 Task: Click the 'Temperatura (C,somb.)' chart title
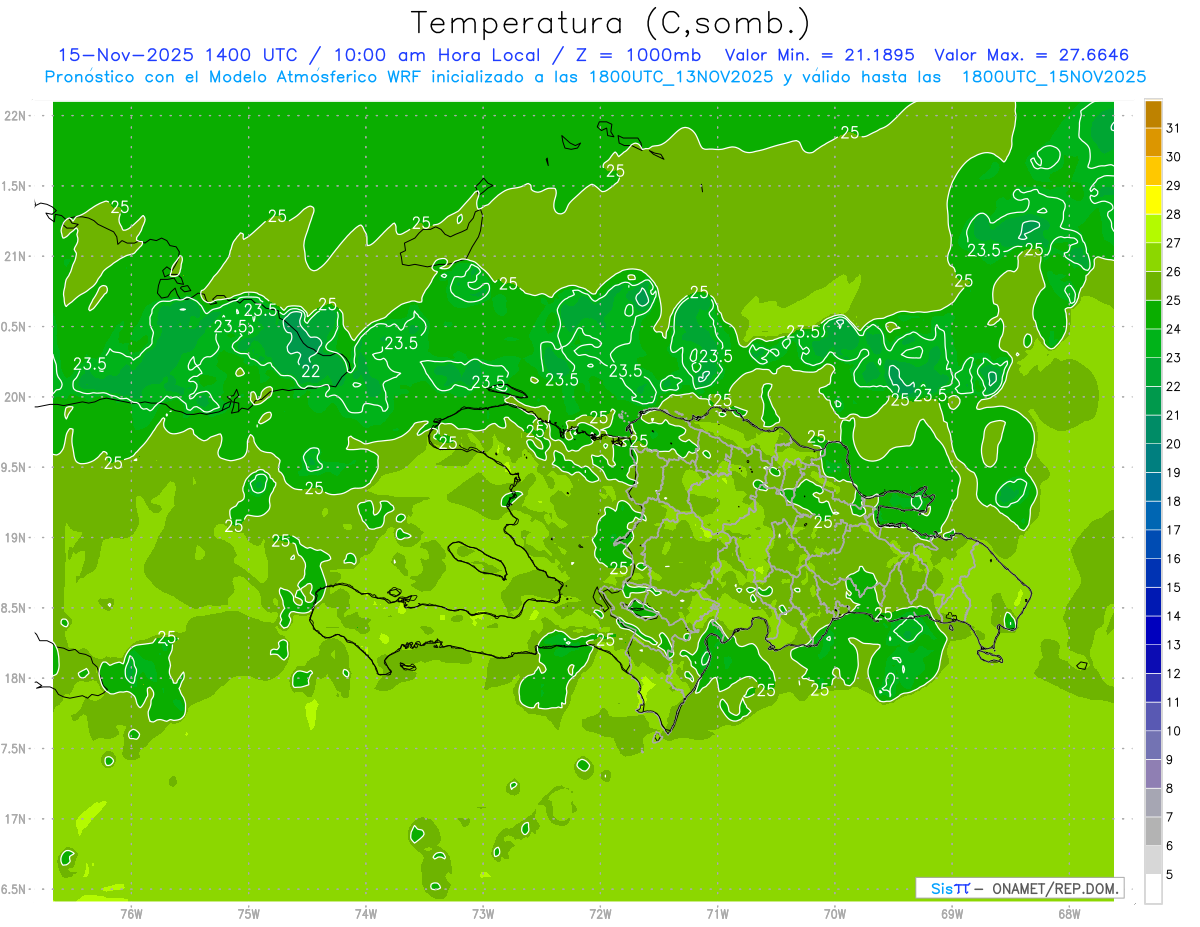point(610,22)
